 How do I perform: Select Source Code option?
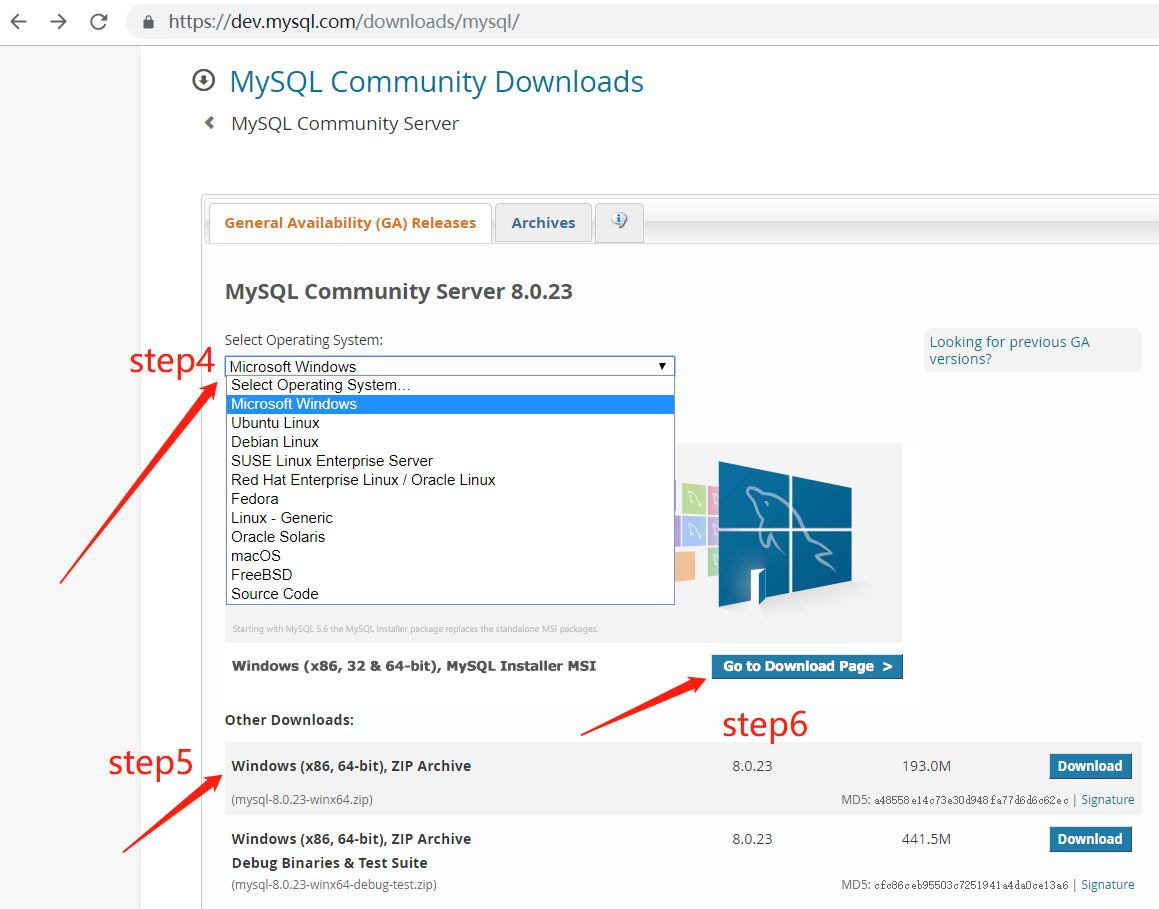450,594
